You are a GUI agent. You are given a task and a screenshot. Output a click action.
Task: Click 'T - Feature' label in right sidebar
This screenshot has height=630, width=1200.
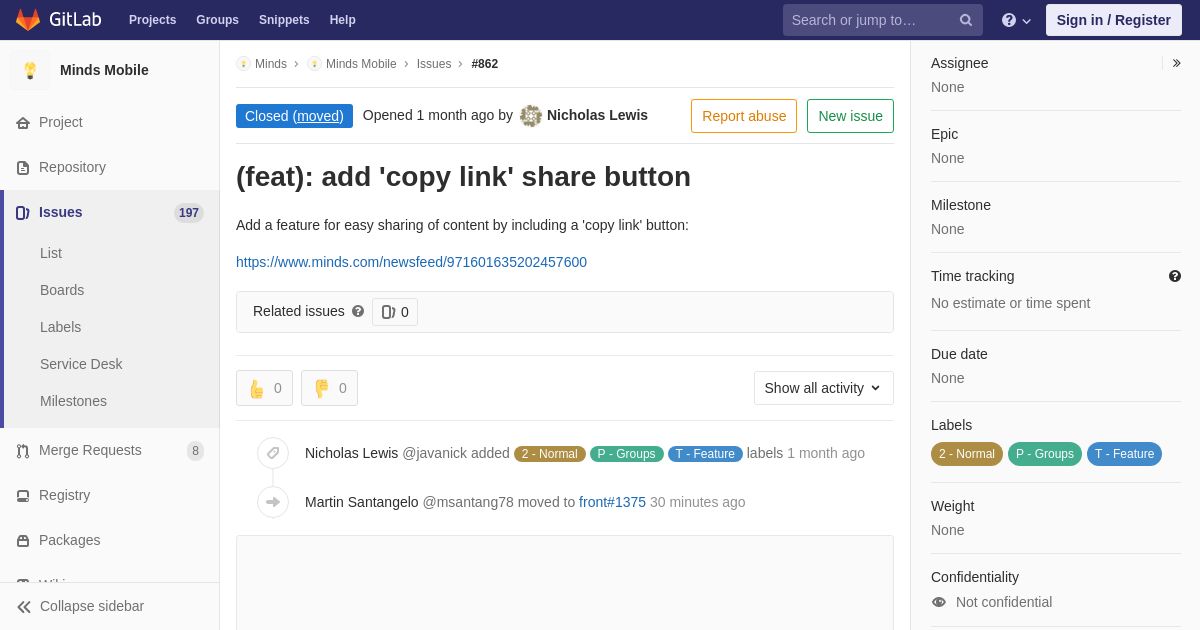[1124, 454]
